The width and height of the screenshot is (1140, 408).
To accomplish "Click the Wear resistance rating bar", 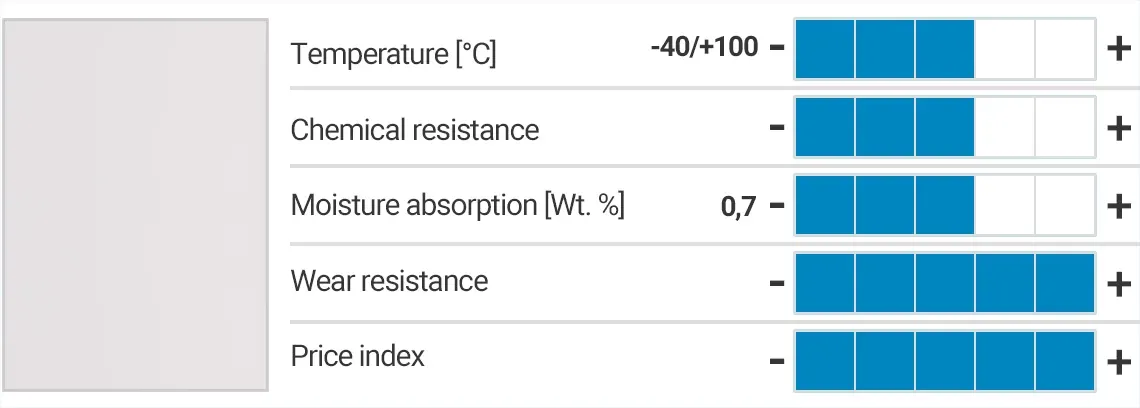I will coord(945,284).
